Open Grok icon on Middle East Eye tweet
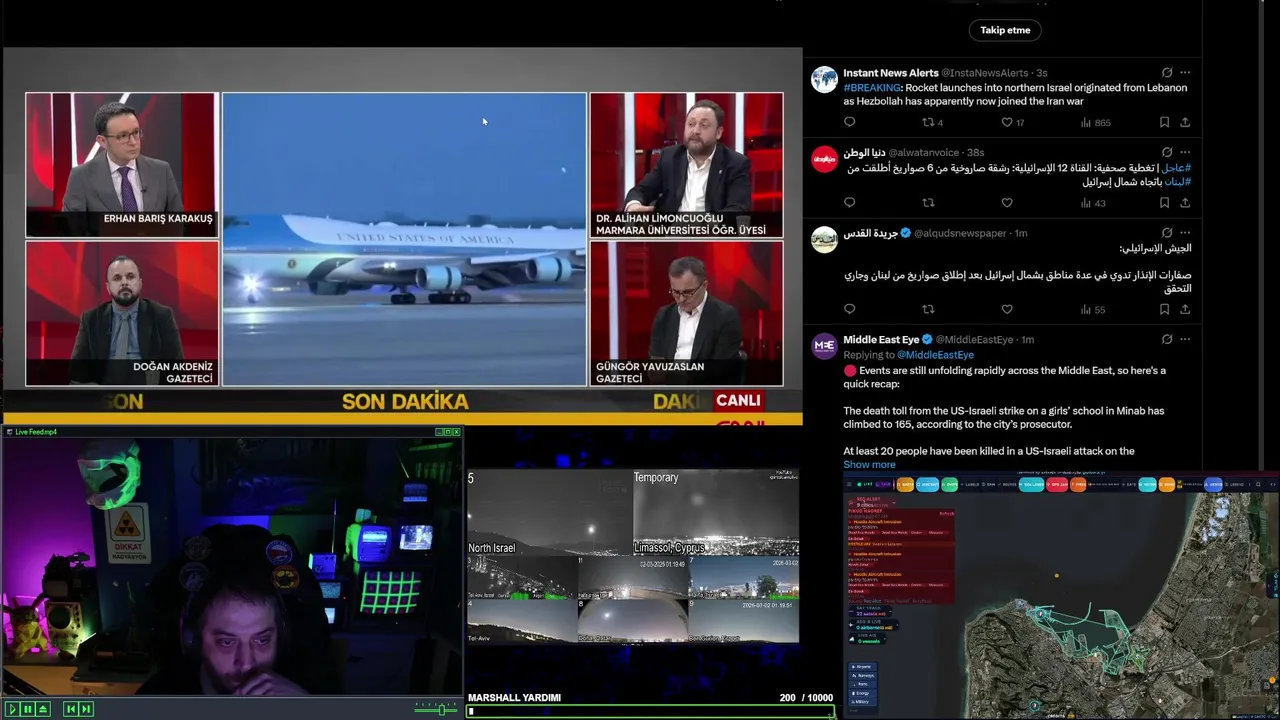 [x=1166, y=340]
